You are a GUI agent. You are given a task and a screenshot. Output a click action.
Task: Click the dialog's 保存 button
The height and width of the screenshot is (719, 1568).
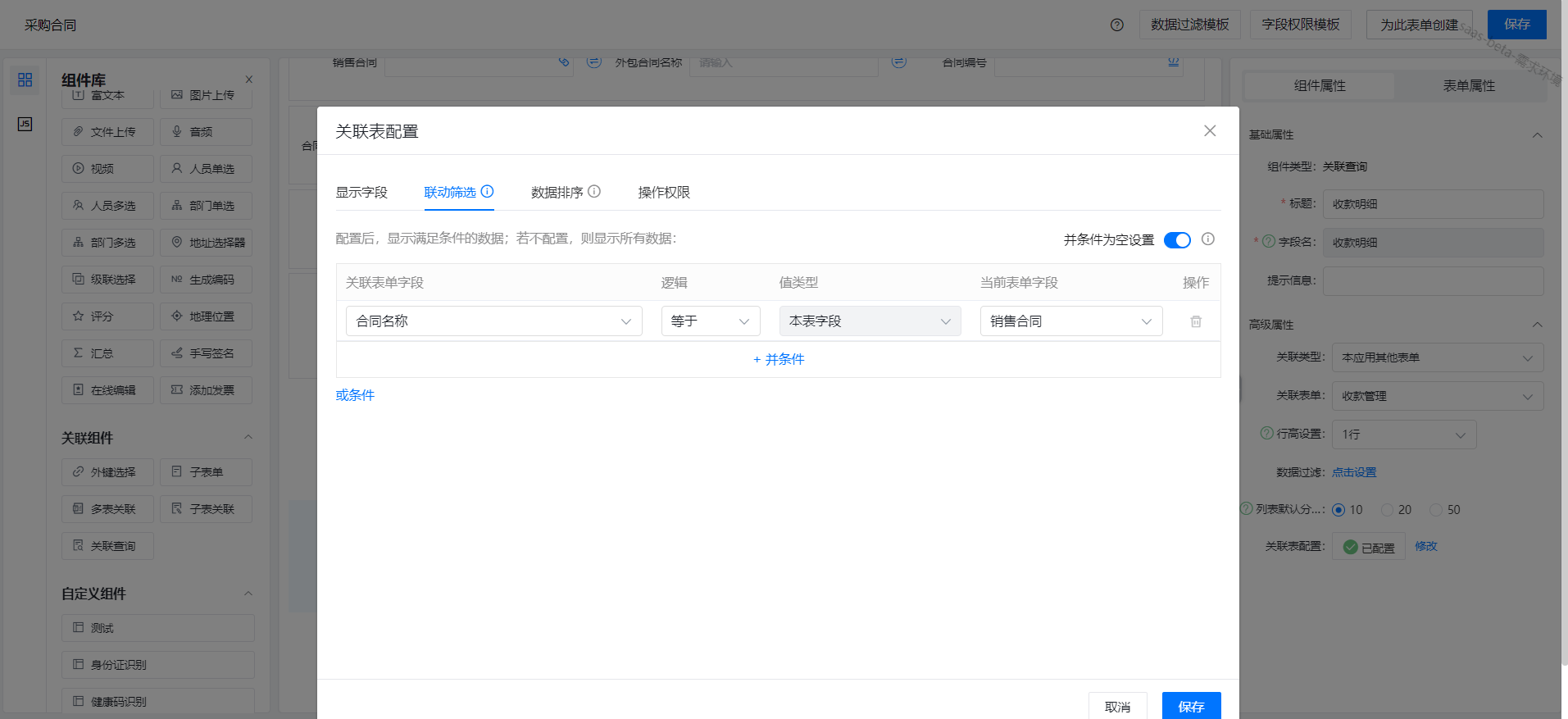(1191, 706)
